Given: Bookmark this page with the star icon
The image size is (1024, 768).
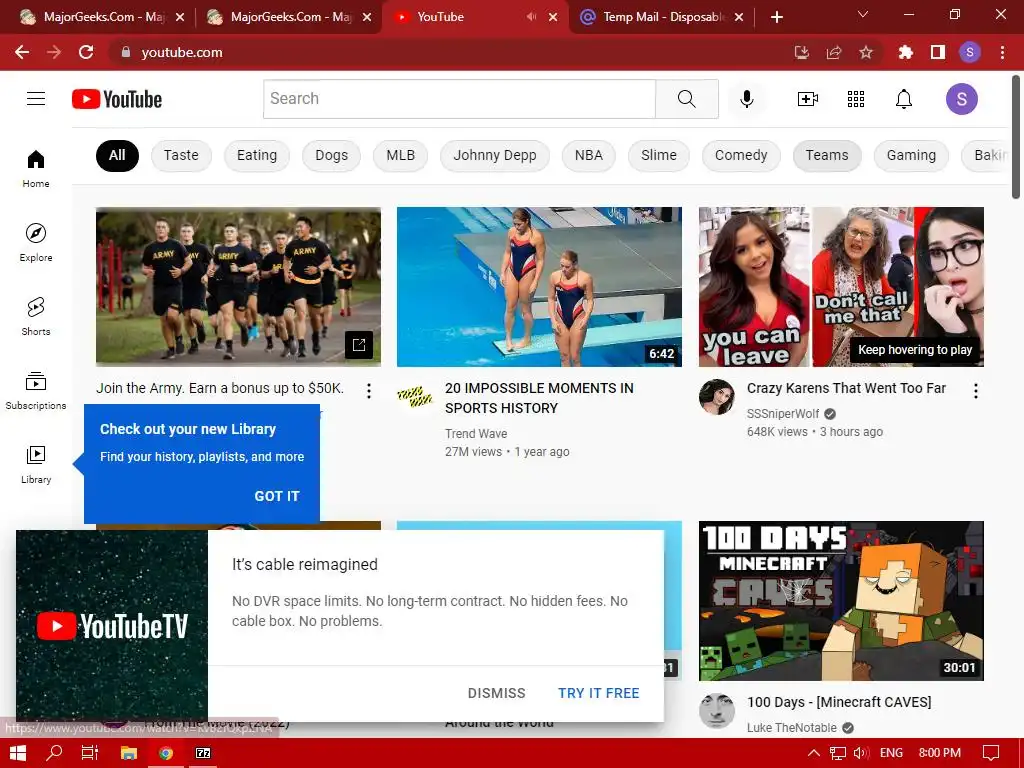Looking at the screenshot, I should click(866, 52).
